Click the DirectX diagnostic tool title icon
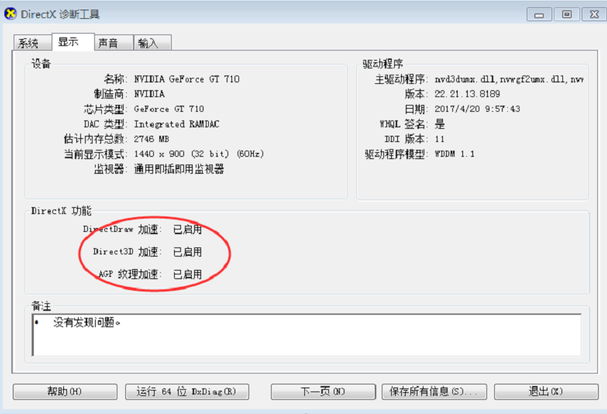Screen dimensions: 607x414 point(10,14)
